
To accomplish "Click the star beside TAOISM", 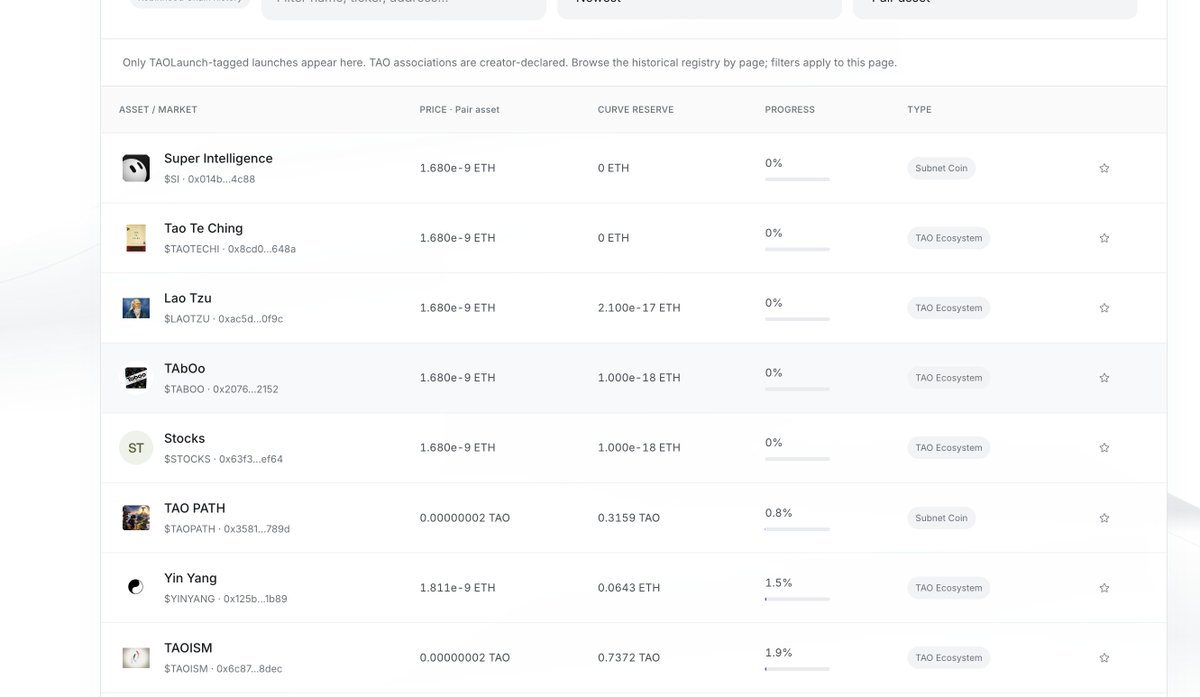I will pyautogui.click(x=1104, y=658).
